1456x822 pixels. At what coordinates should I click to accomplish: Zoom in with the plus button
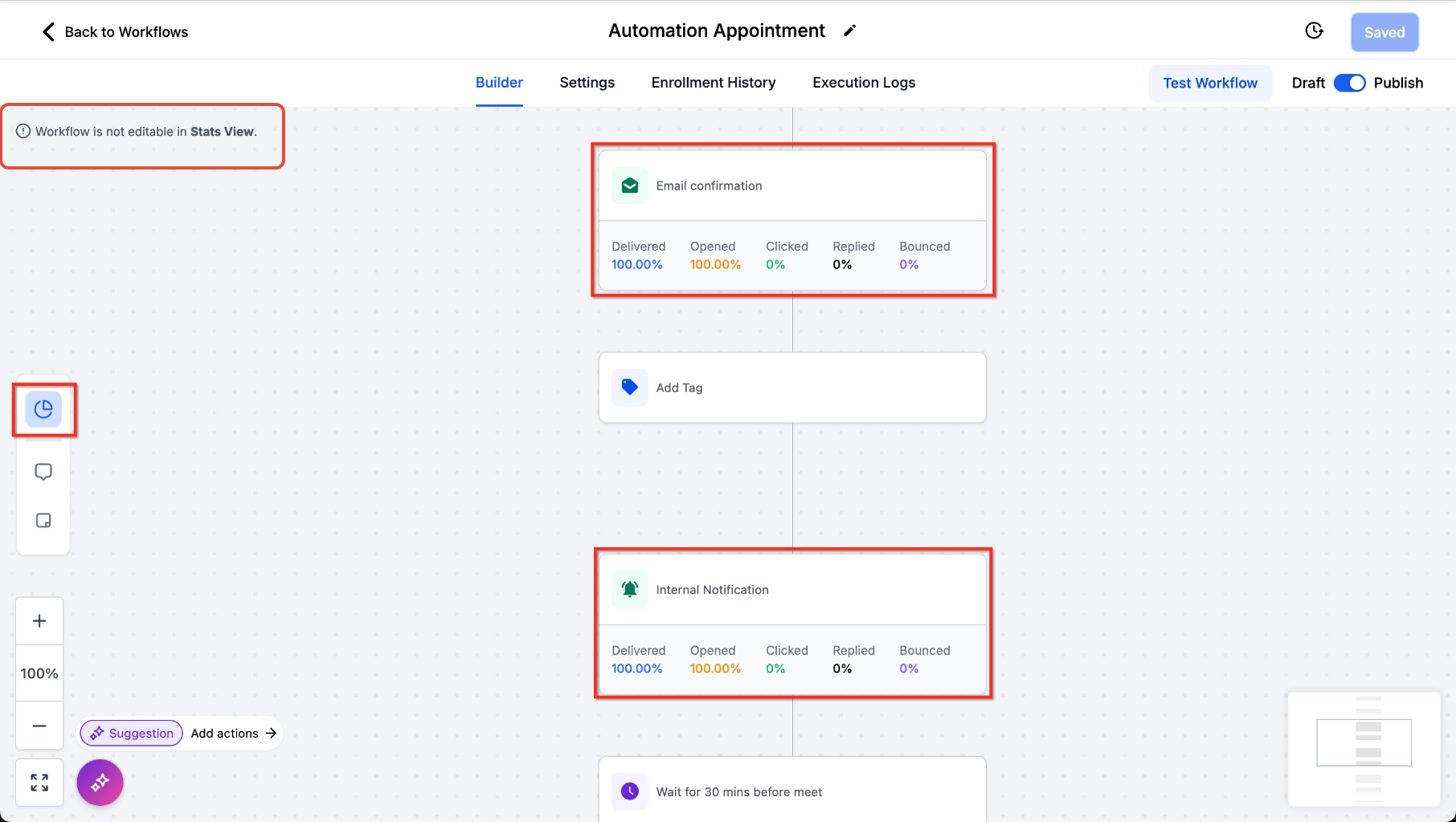[39, 621]
